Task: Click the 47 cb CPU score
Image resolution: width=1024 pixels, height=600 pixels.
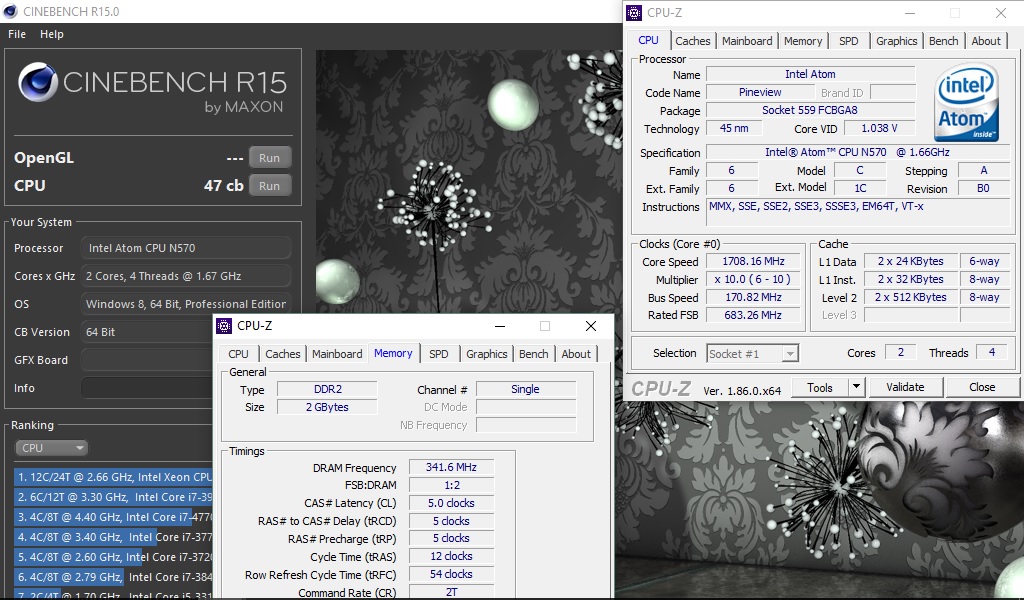Action: click(x=223, y=186)
